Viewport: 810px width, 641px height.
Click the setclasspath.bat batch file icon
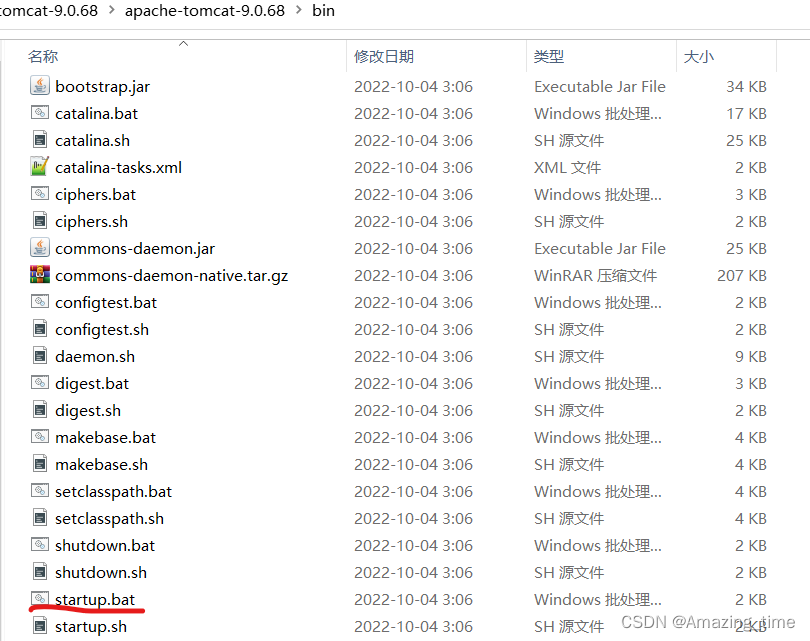[40, 491]
